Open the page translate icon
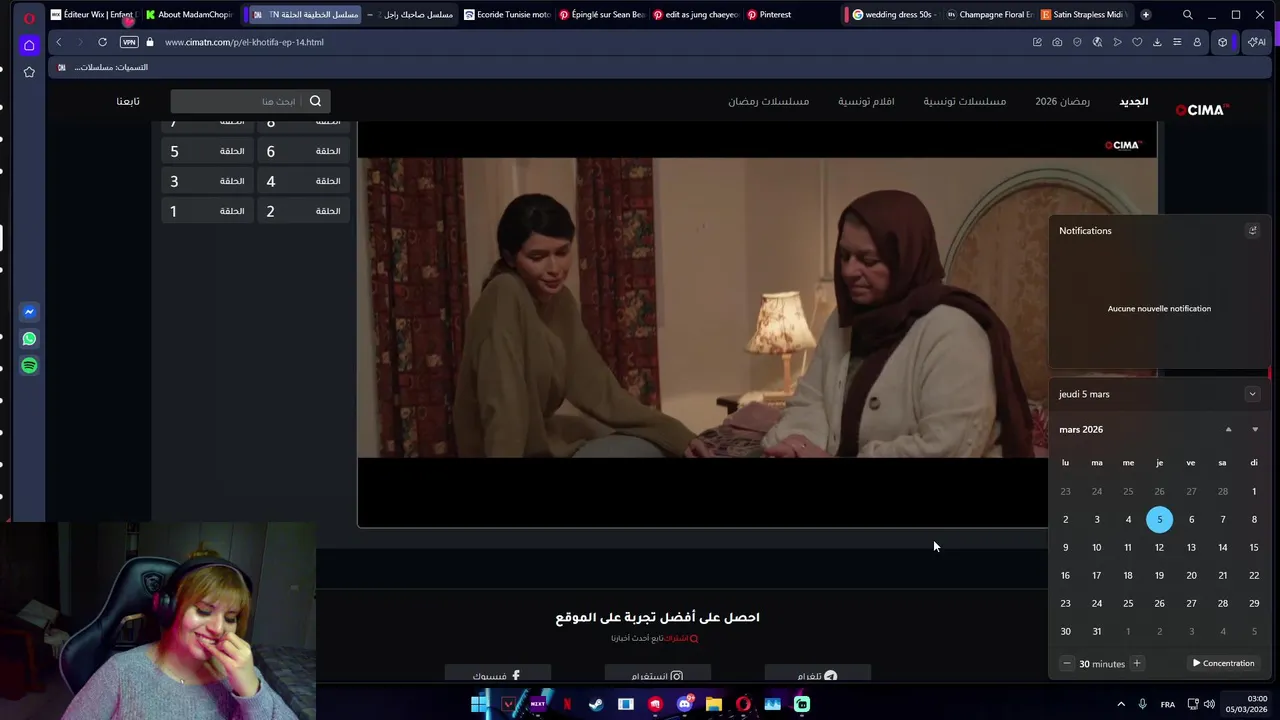Screen dimensions: 1280x720 coord(1097,42)
